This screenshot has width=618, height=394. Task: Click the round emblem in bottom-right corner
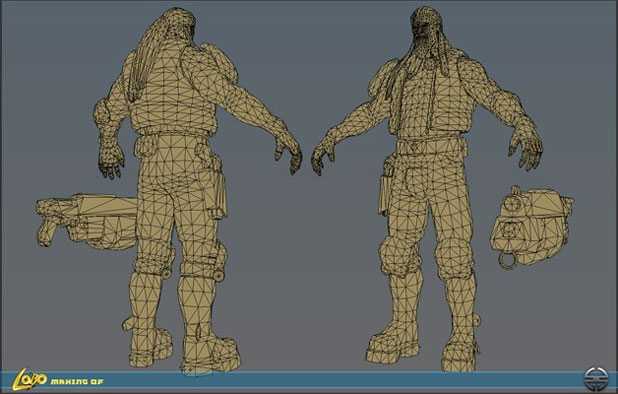coord(596,379)
